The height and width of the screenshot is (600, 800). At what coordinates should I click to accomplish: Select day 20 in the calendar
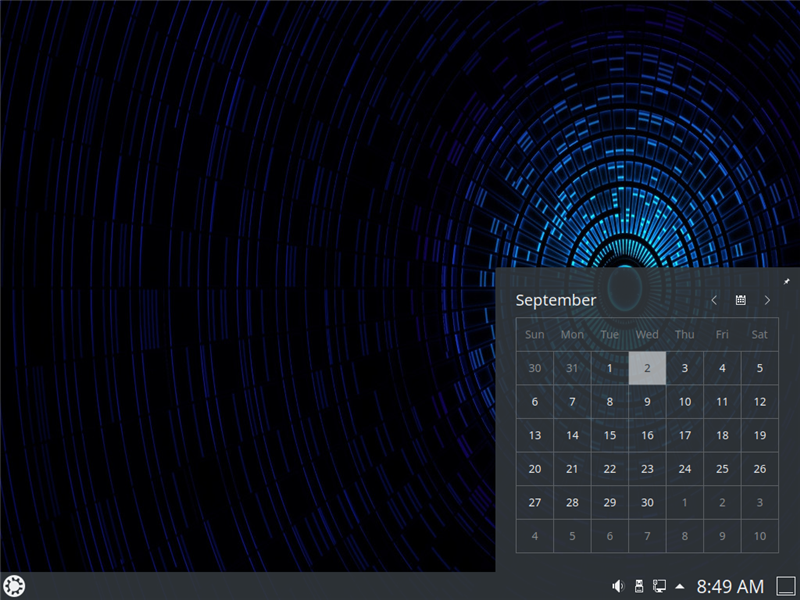(x=535, y=469)
